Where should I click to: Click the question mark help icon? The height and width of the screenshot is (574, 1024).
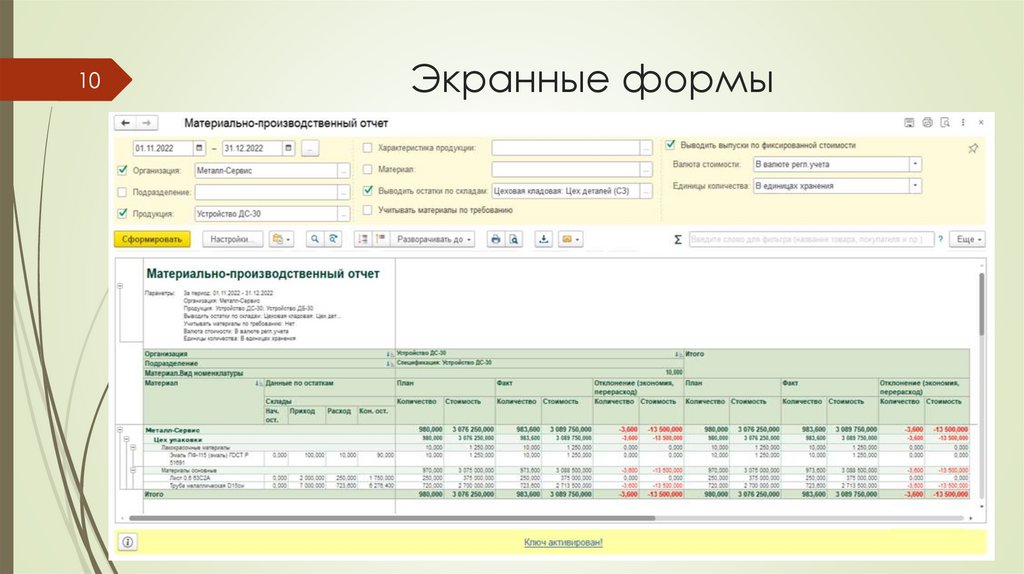click(x=940, y=239)
